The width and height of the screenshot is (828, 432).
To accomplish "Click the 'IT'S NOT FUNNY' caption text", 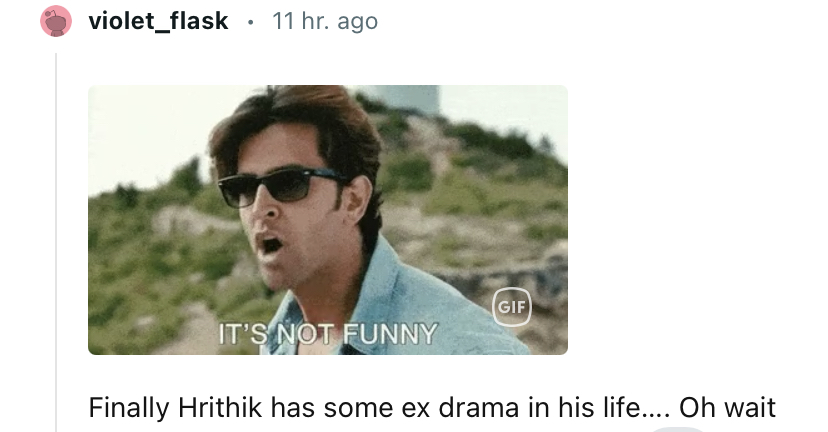I will coord(328,334).
